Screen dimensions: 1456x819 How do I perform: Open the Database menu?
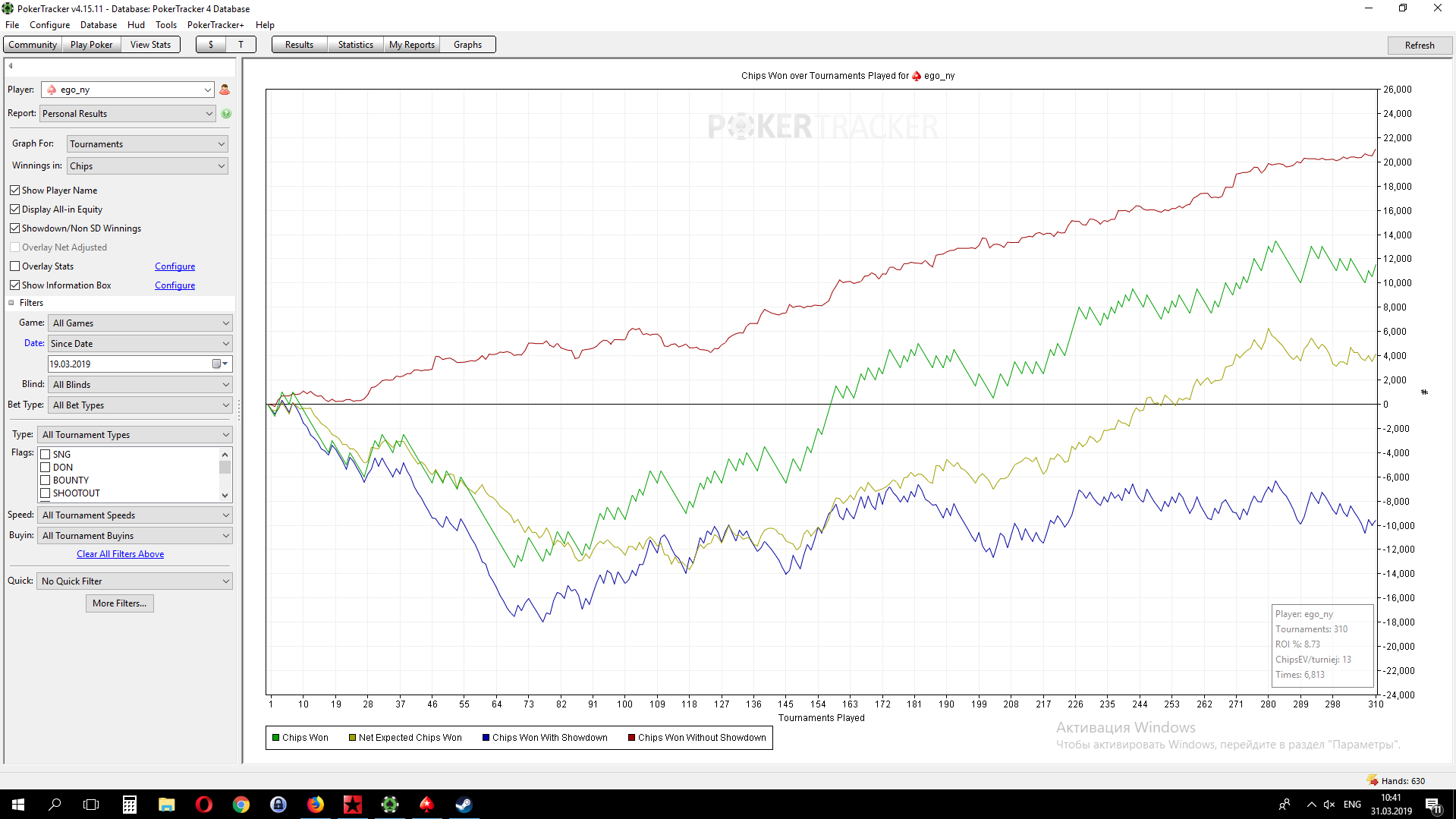click(99, 25)
